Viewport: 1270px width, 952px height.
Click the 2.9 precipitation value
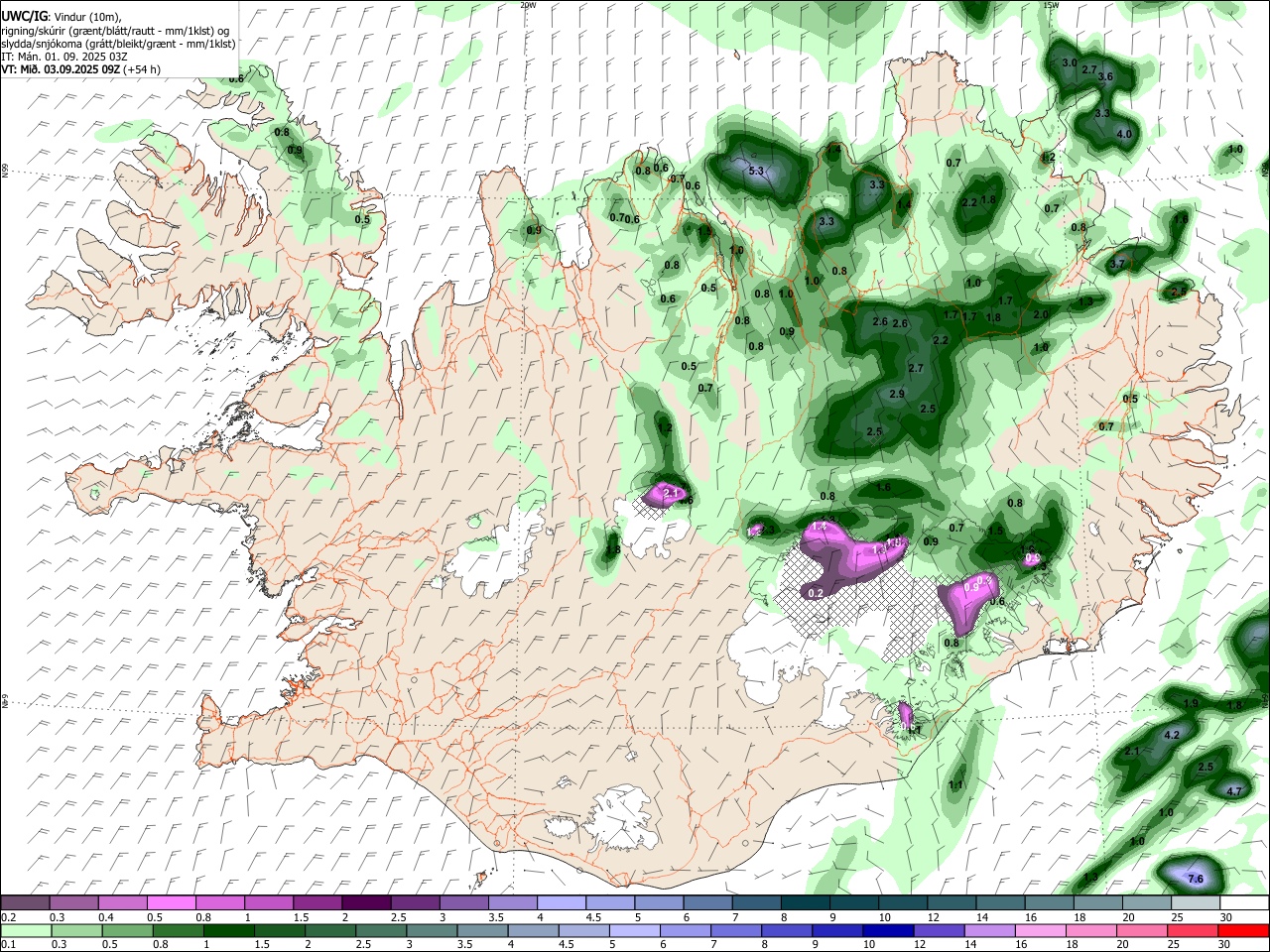click(897, 394)
